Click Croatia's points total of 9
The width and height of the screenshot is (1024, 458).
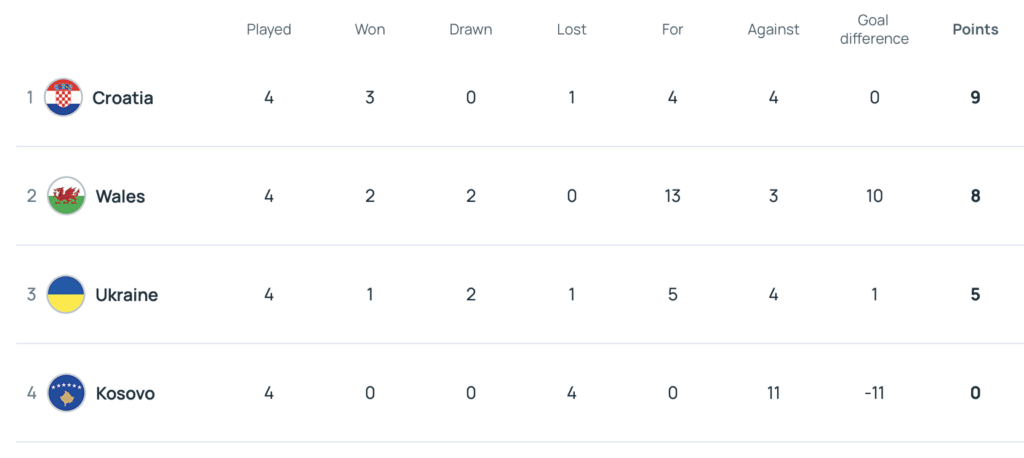coord(975,98)
